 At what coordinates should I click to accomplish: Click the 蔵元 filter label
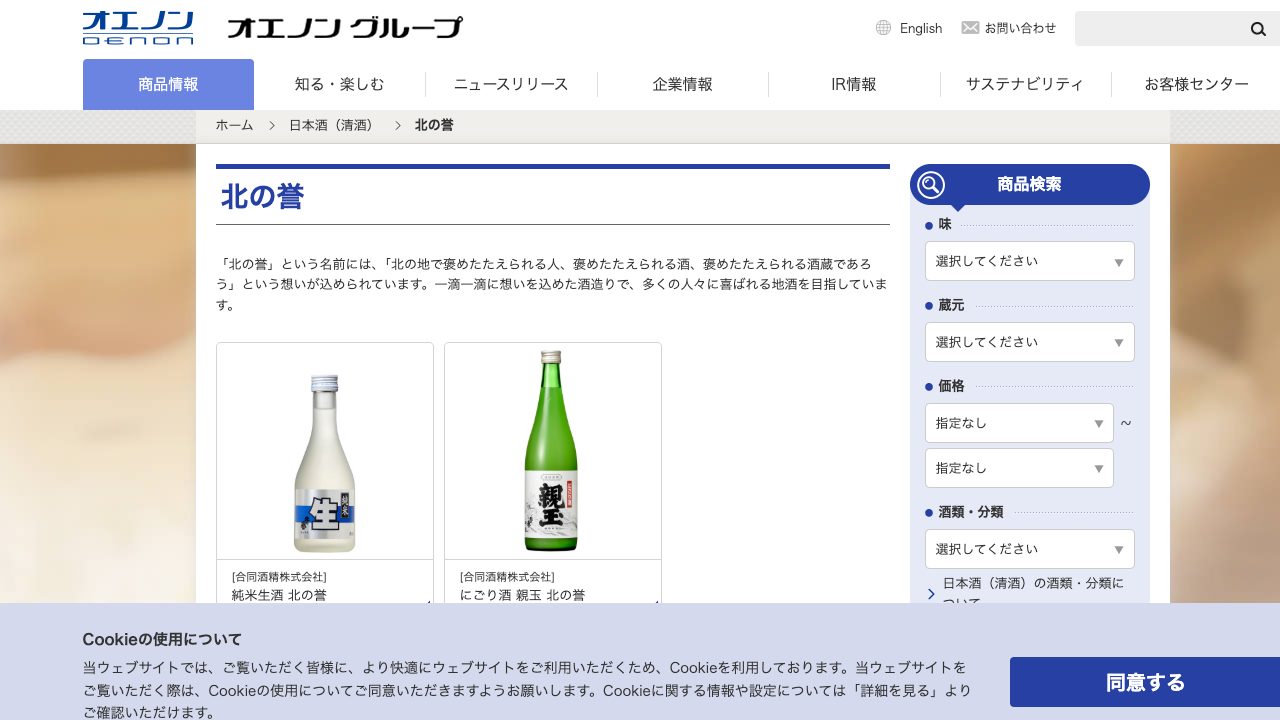951,305
